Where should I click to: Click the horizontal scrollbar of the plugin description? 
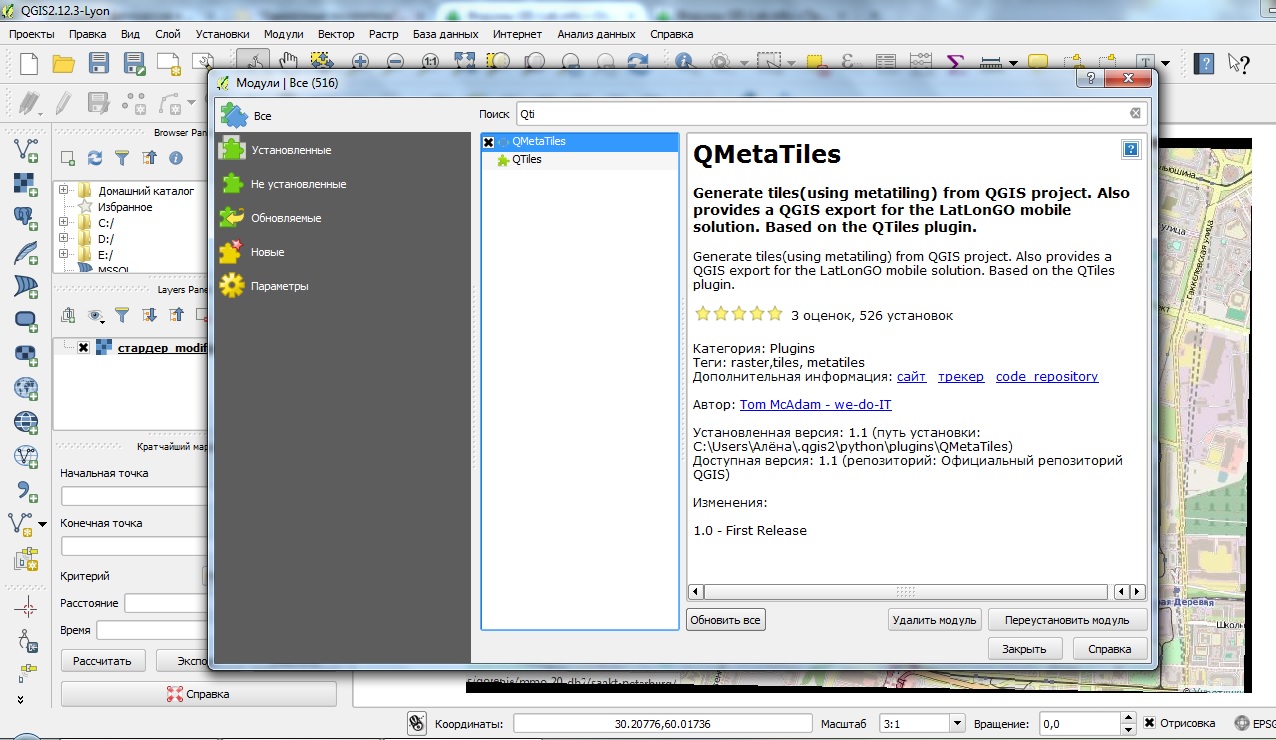(x=905, y=592)
